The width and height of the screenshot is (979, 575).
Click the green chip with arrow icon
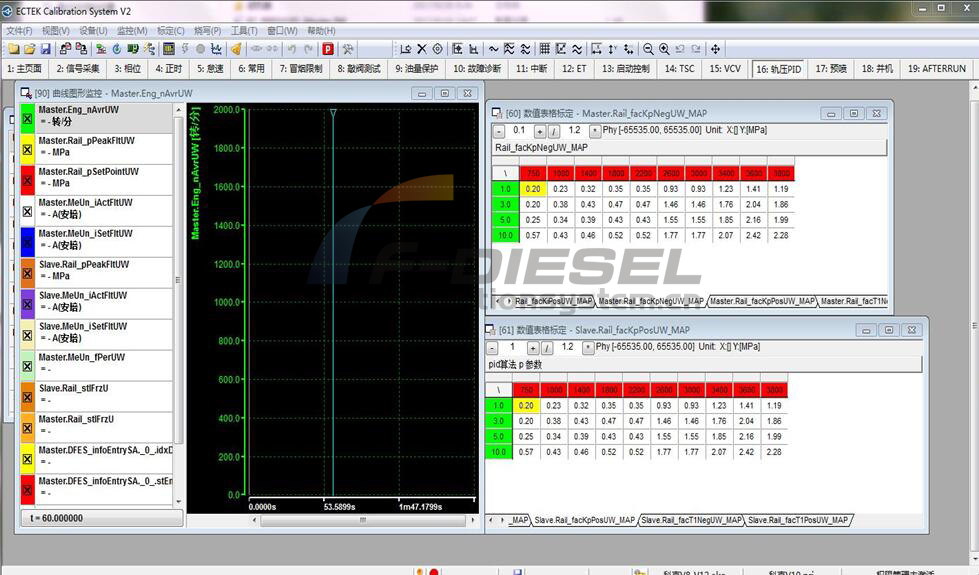pyautogui.click(x=132, y=49)
